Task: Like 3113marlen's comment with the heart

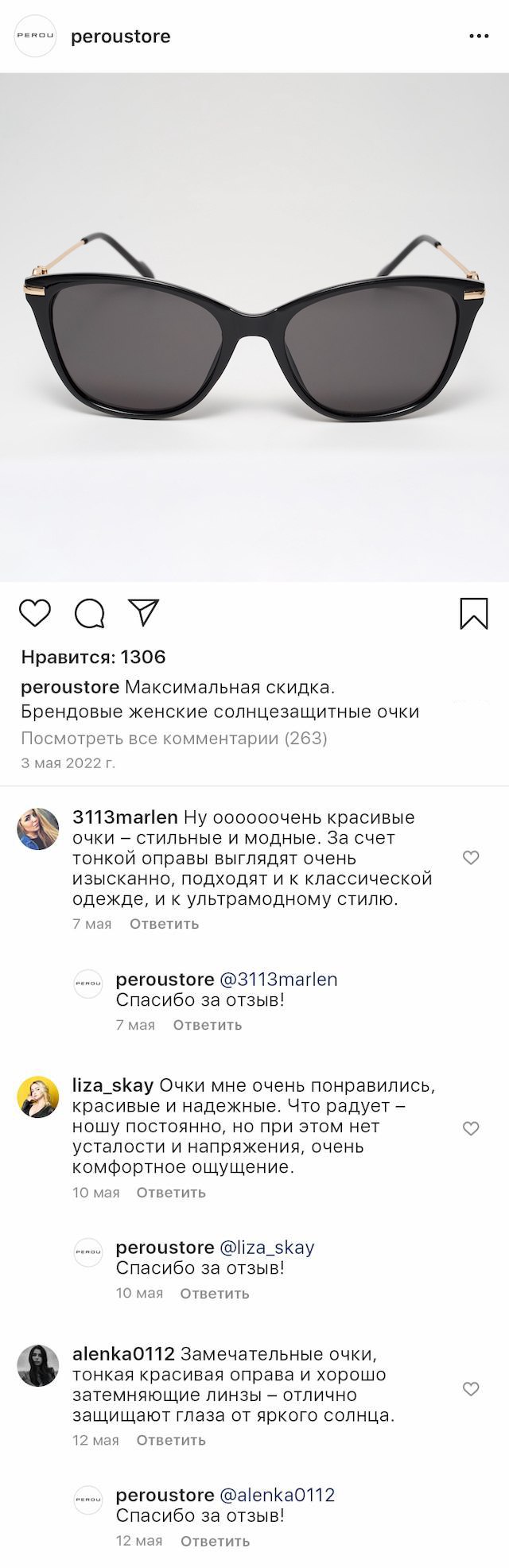Action: click(x=471, y=857)
